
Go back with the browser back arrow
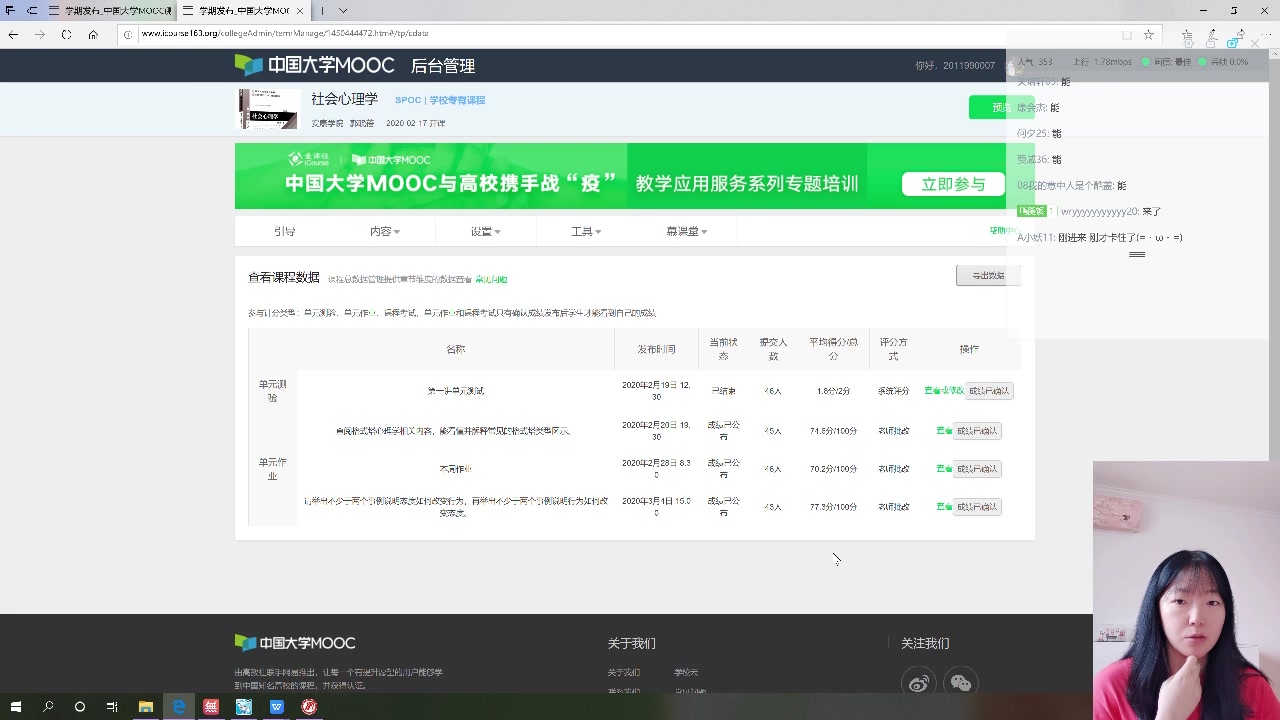(x=13, y=34)
